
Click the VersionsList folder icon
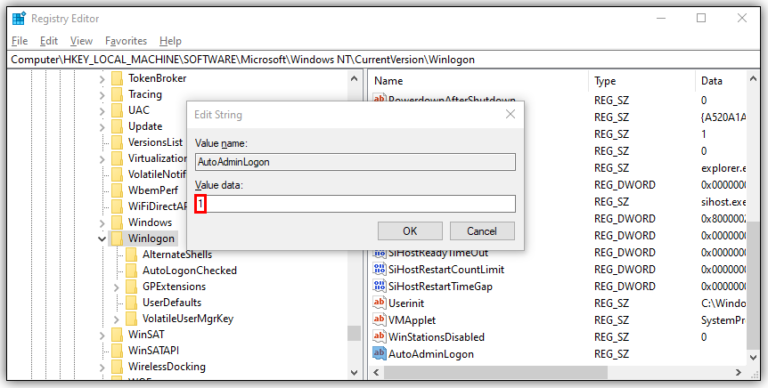click(117, 143)
